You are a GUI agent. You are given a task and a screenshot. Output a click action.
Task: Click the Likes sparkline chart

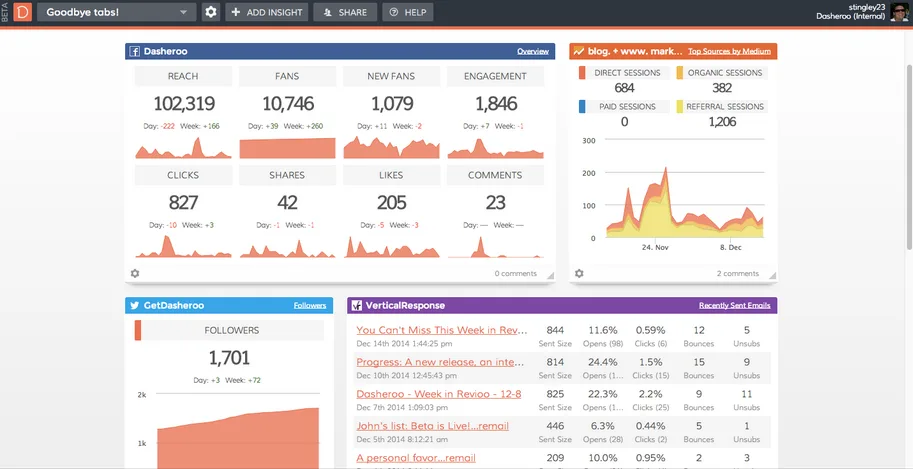tap(392, 247)
